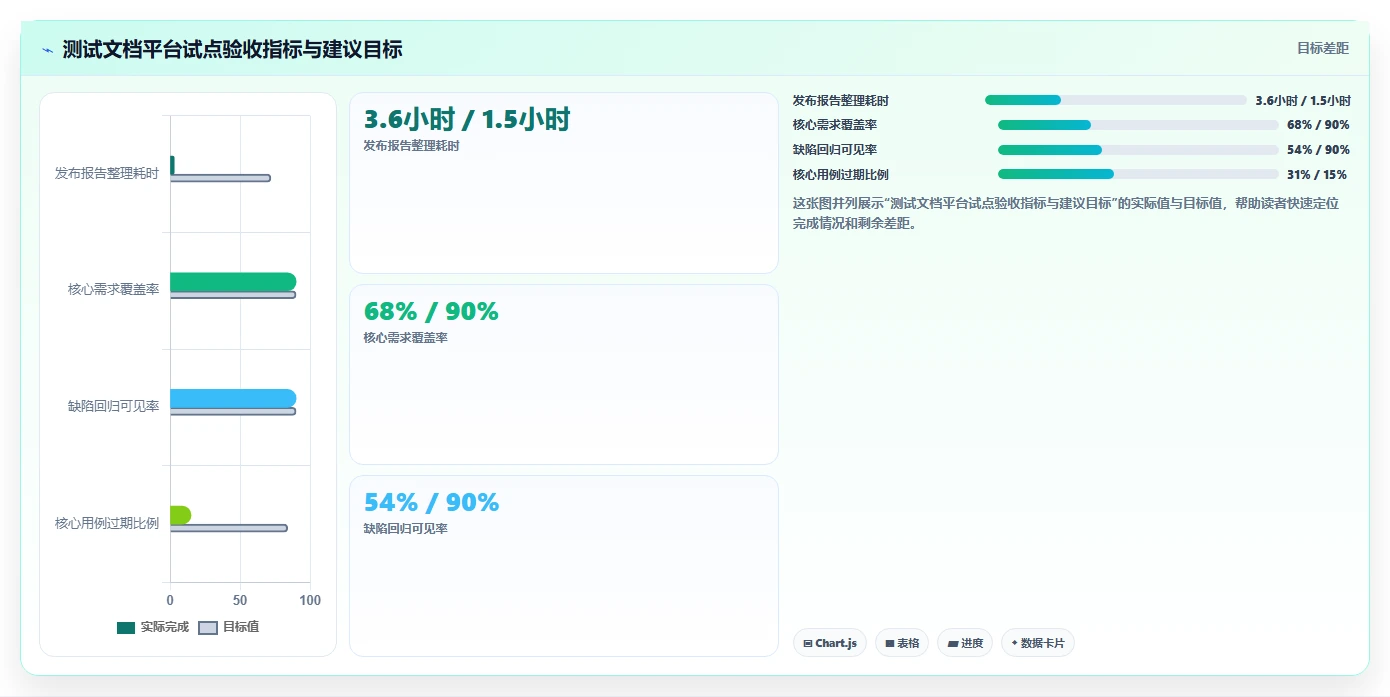The width and height of the screenshot is (1390, 697).
Task: Click the value 68% / 90% in progress list
Action: coord(1318,125)
